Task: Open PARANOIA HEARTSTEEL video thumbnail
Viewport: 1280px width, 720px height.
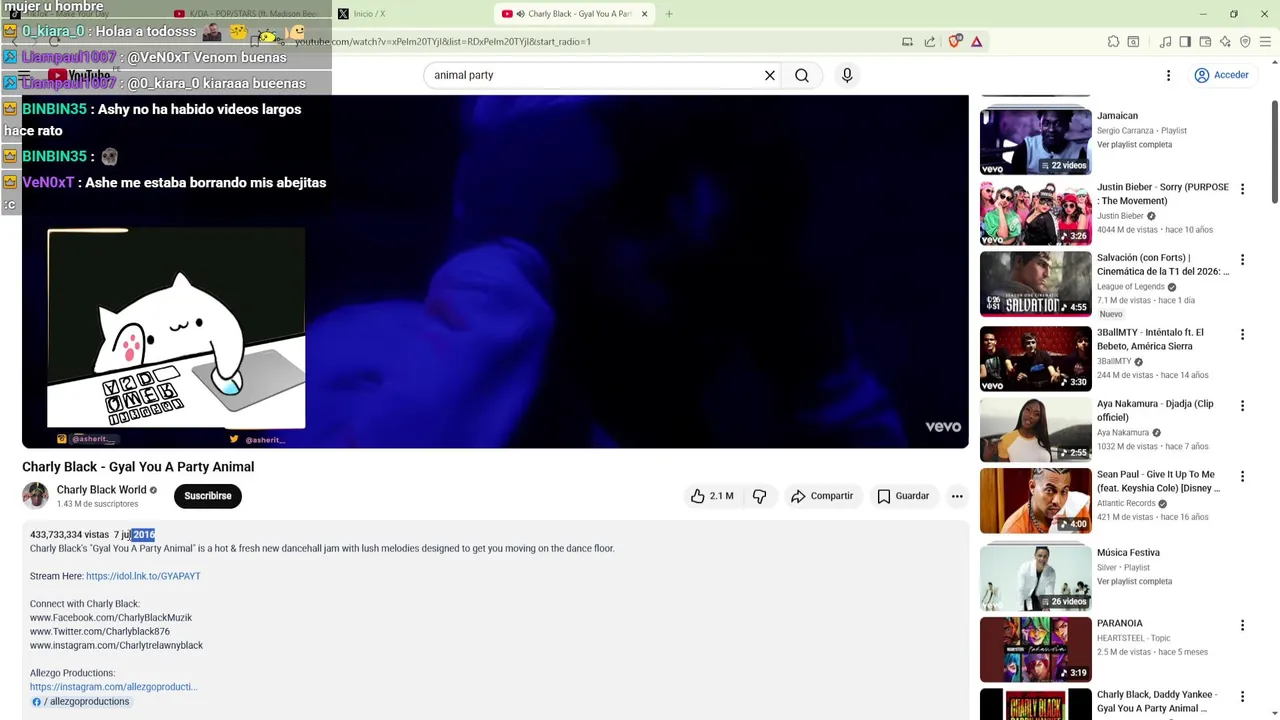Action: click(1035, 650)
